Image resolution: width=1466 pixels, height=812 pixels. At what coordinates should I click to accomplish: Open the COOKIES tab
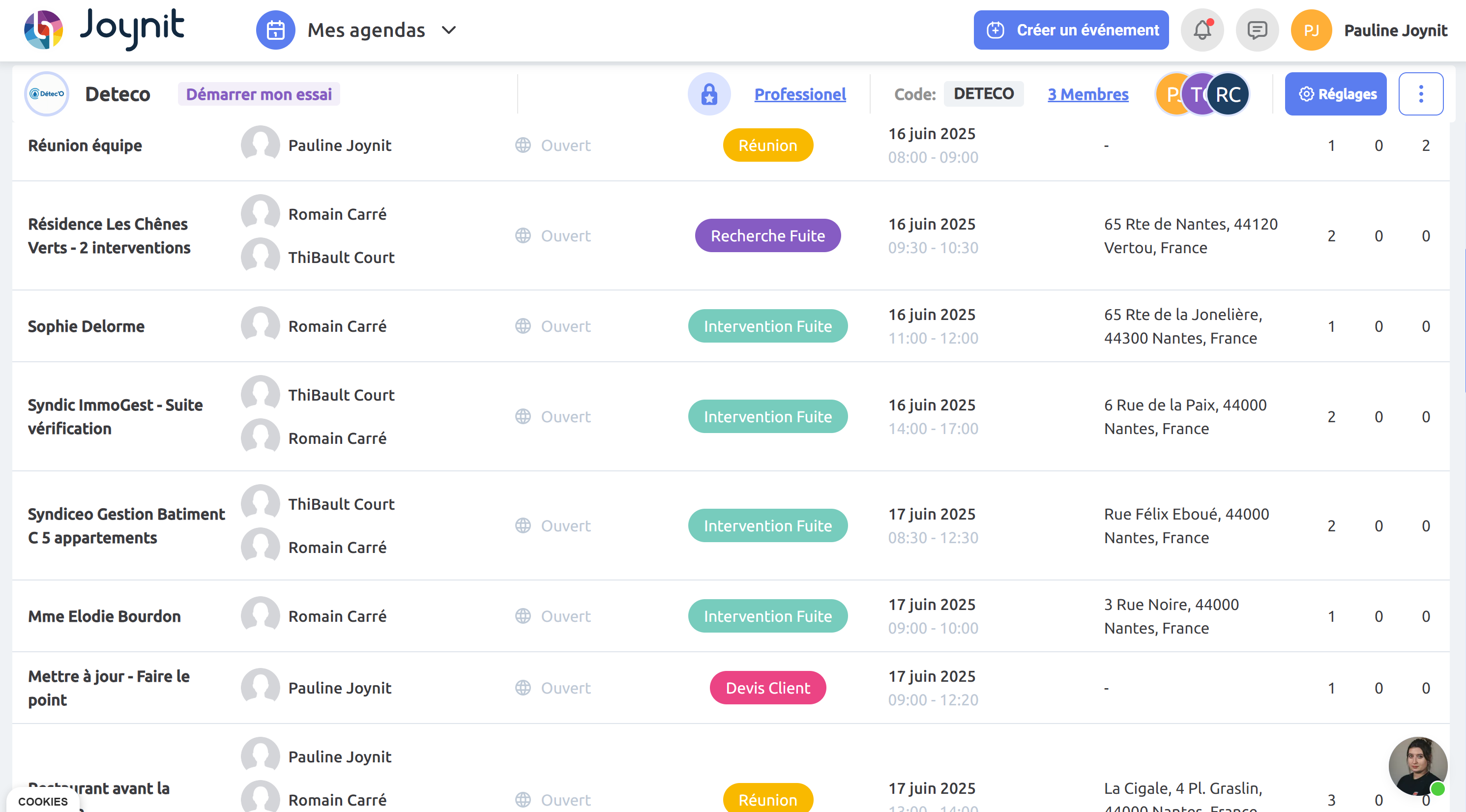(43, 801)
